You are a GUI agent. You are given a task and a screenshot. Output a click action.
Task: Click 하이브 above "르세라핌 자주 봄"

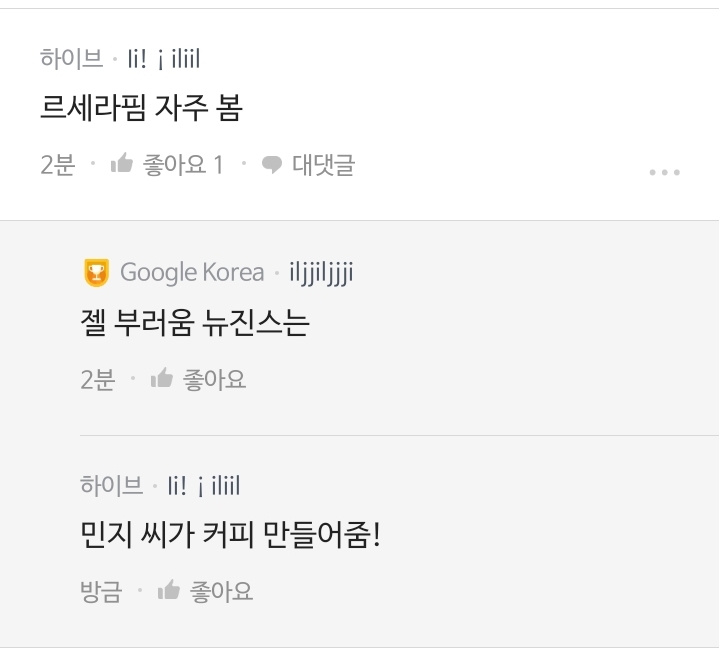71,59
